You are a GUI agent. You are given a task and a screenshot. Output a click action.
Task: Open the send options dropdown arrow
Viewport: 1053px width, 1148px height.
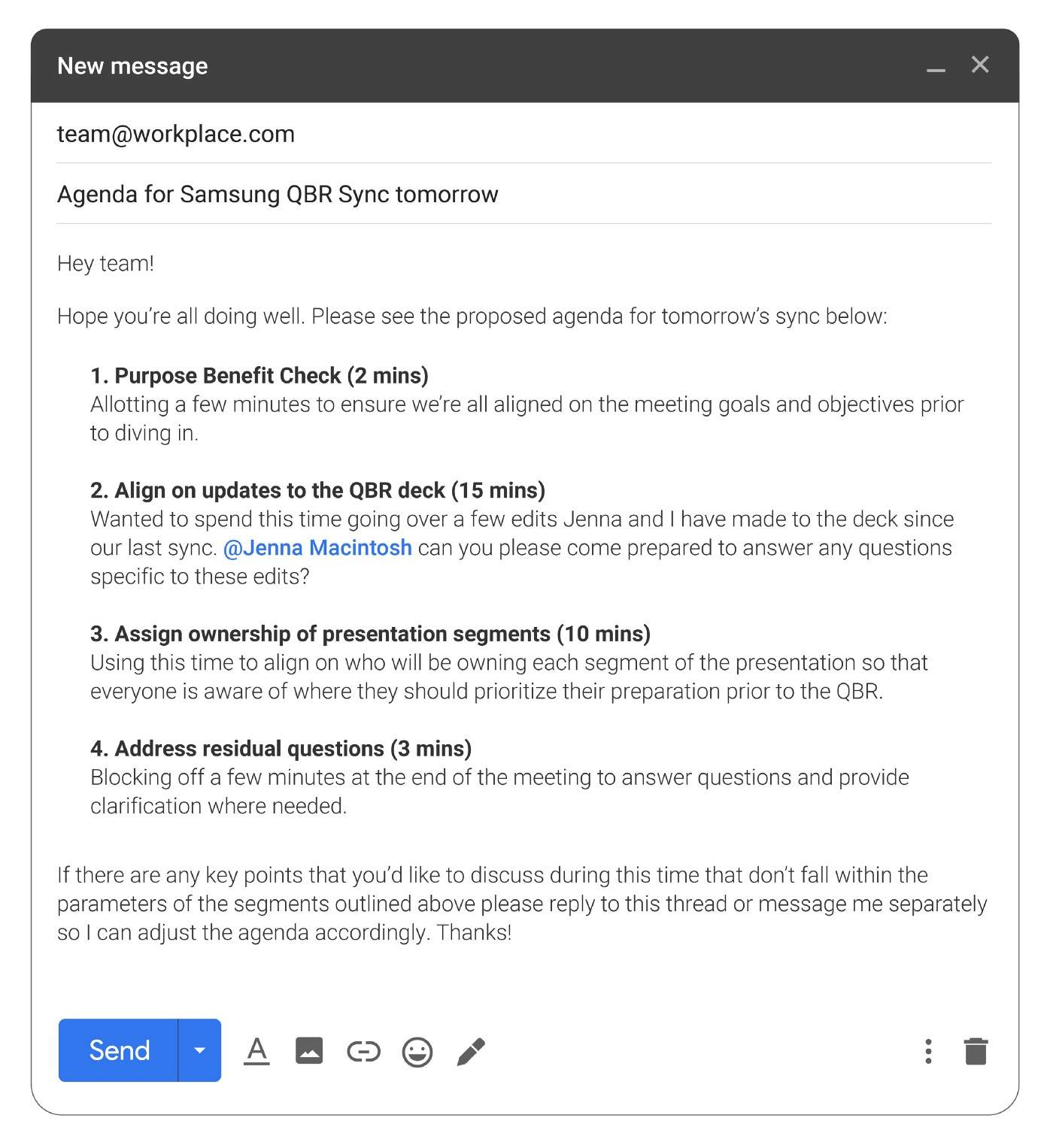[x=199, y=1050]
